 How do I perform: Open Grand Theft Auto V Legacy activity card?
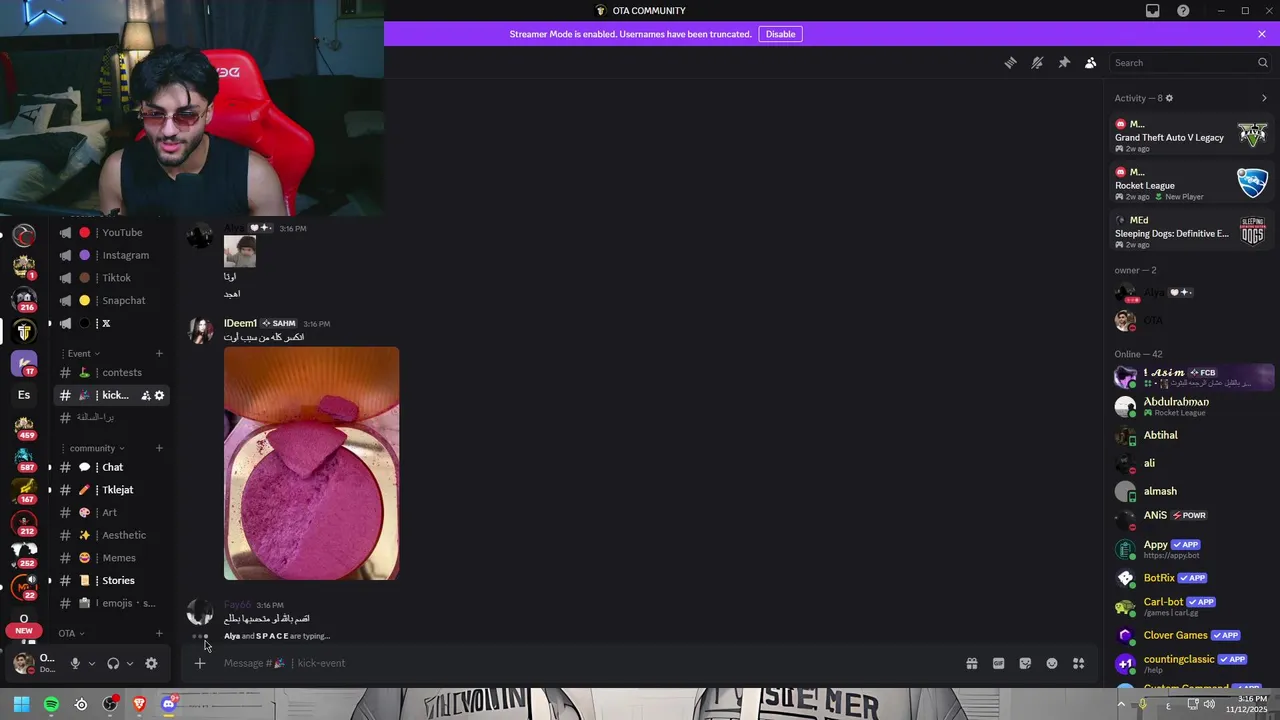coord(1191,136)
